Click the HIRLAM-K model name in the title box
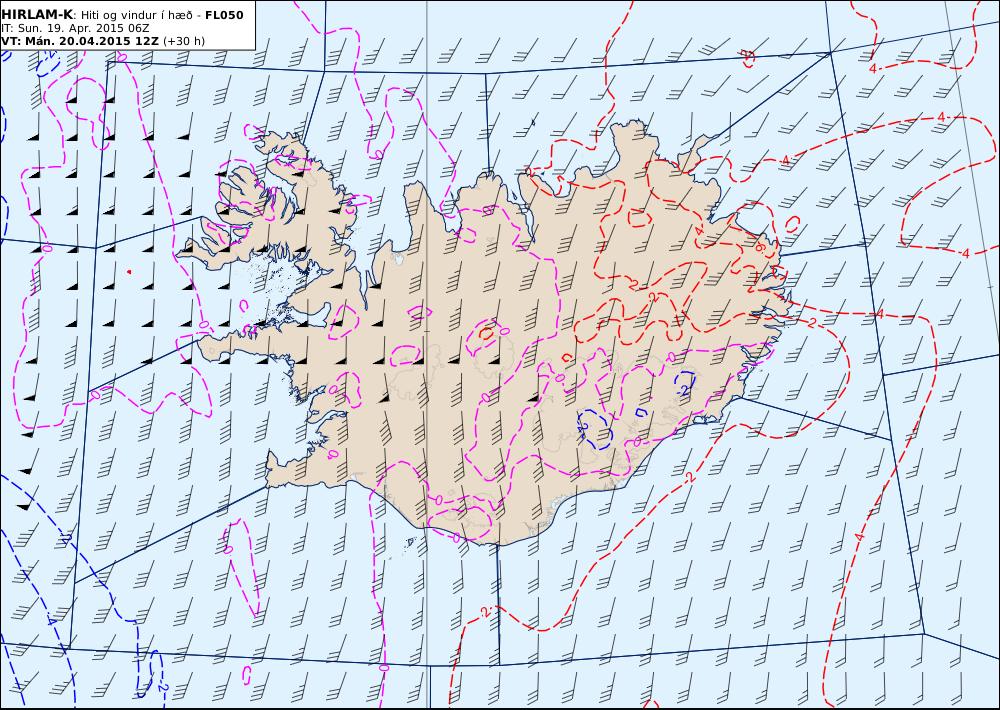This screenshot has height=710, width=1000. [38, 15]
